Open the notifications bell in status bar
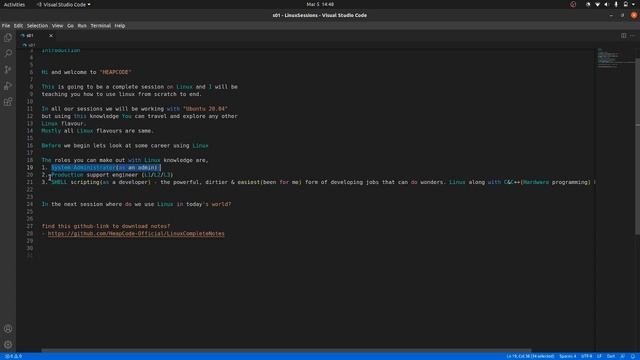 click(x=633, y=356)
